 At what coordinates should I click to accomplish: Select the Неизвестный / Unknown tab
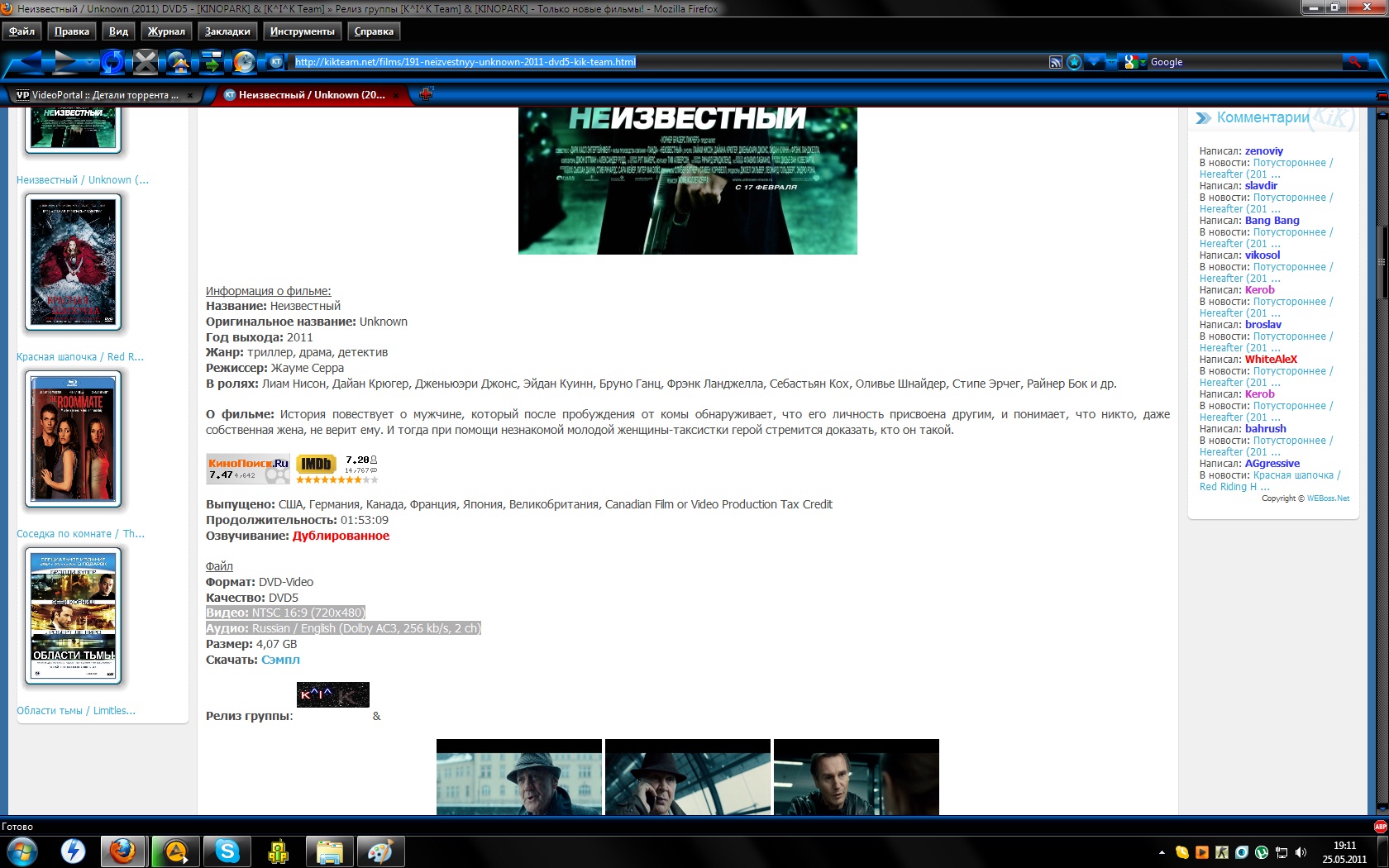[x=313, y=95]
